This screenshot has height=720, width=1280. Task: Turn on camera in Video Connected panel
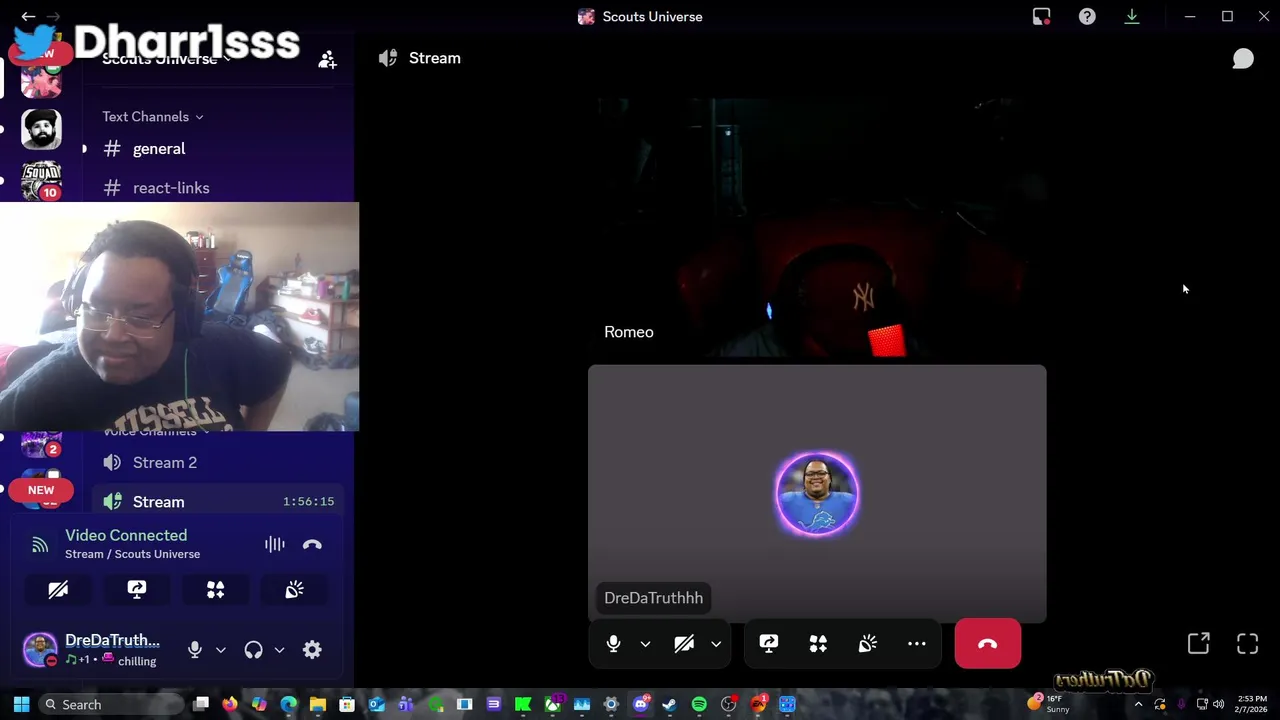point(58,590)
